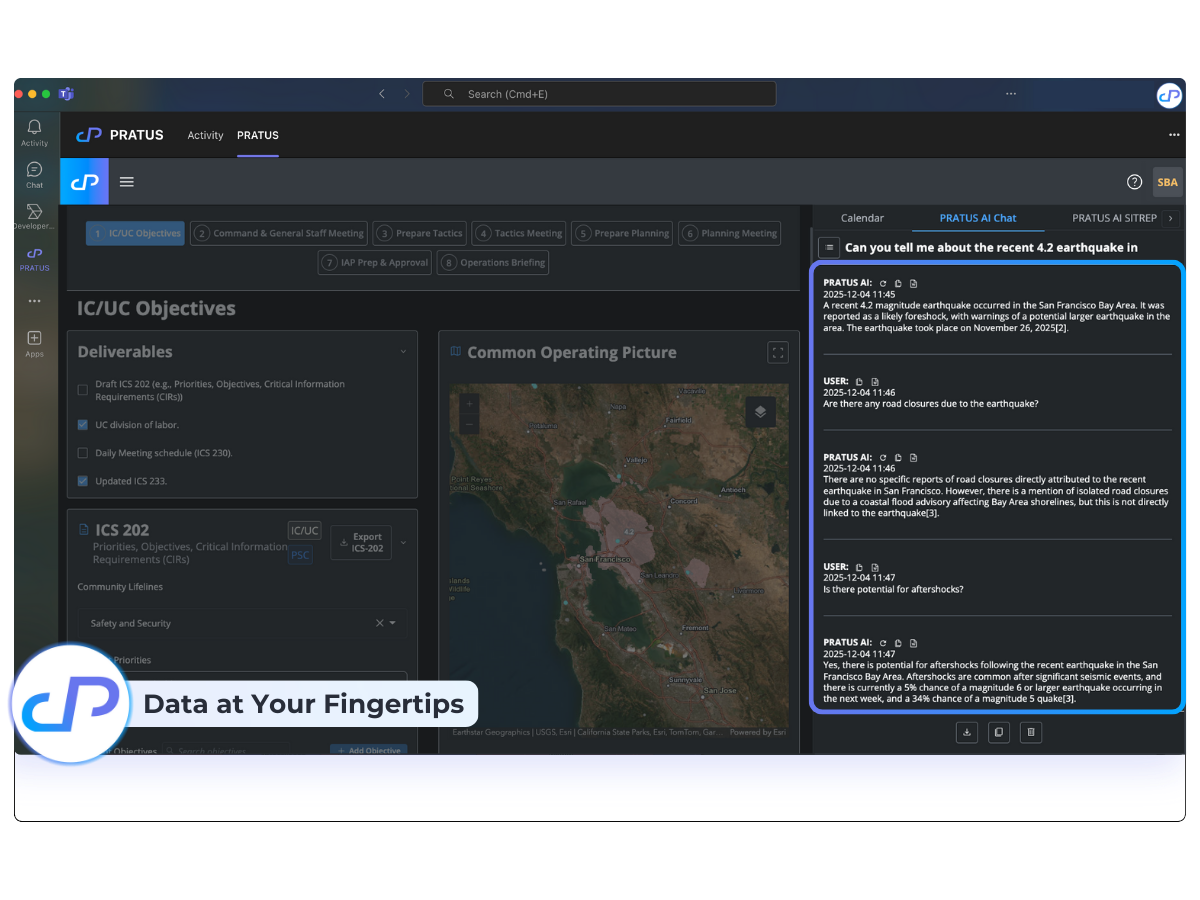Go to step 4 Tactics Meeting
The image size is (1200, 900).
click(519, 233)
